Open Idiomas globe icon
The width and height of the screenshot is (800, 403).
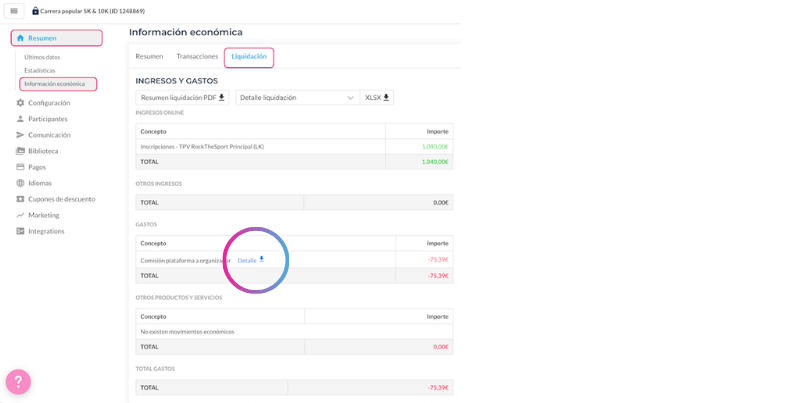click(x=20, y=183)
